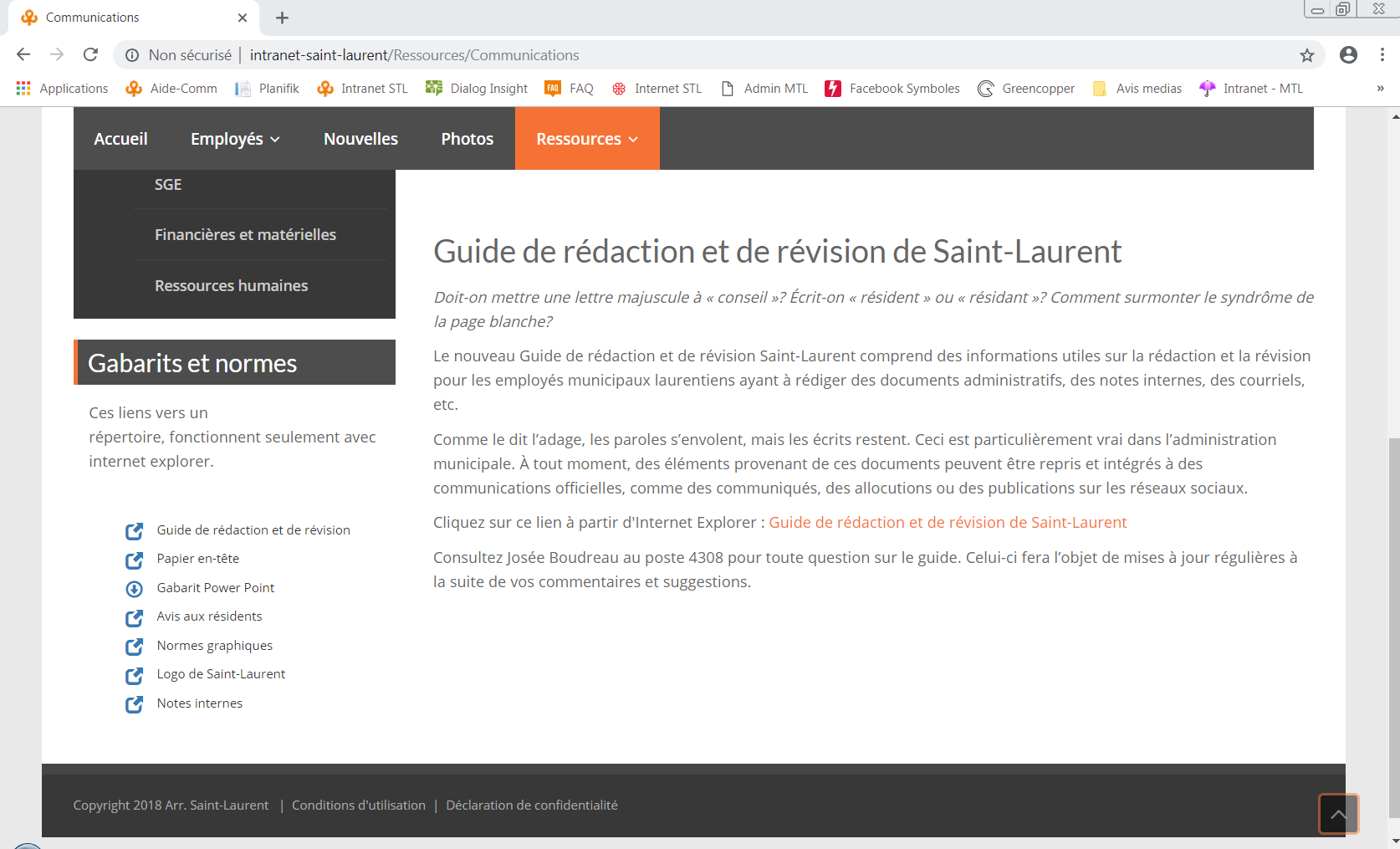
Task: Click the back-to-top arrow button in footer
Action: click(x=1338, y=814)
